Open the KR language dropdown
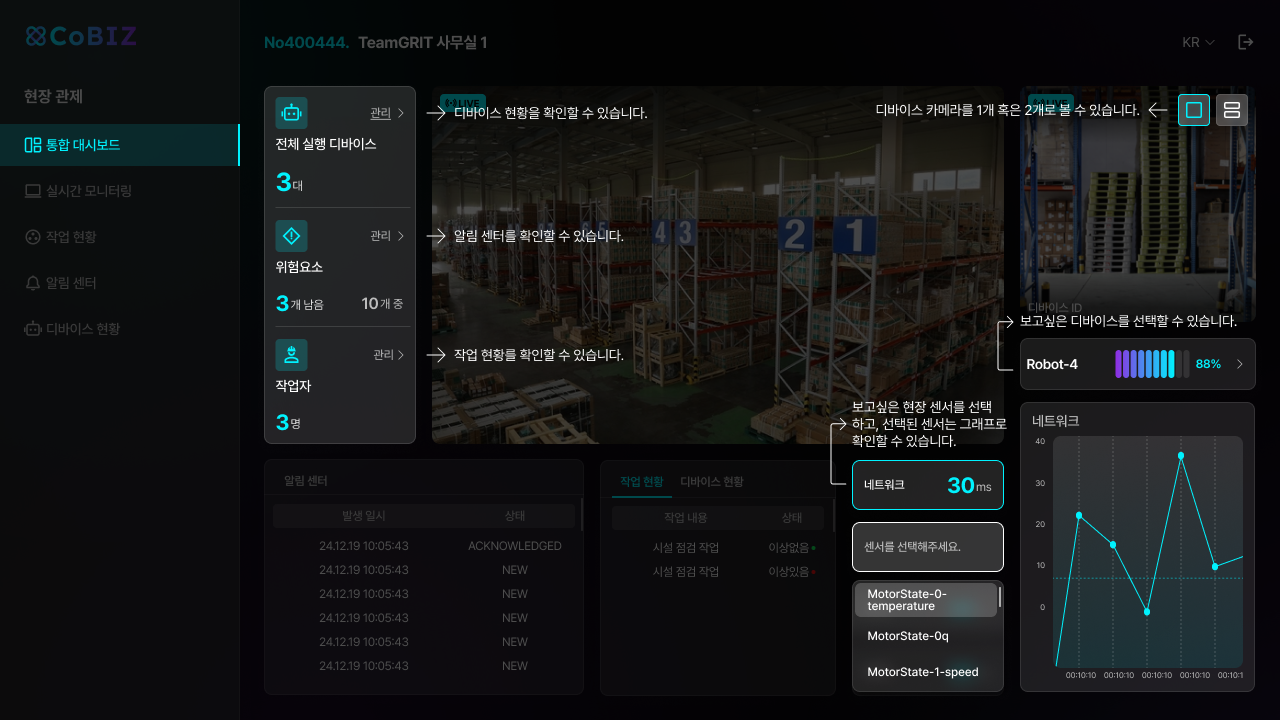Screen dimensions: 1280x720 click(1198, 42)
